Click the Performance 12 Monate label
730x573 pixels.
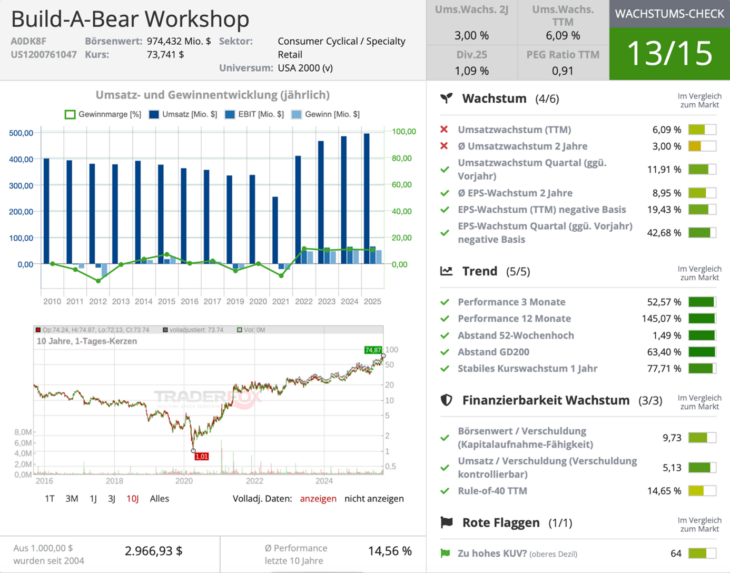[x=514, y=318]
